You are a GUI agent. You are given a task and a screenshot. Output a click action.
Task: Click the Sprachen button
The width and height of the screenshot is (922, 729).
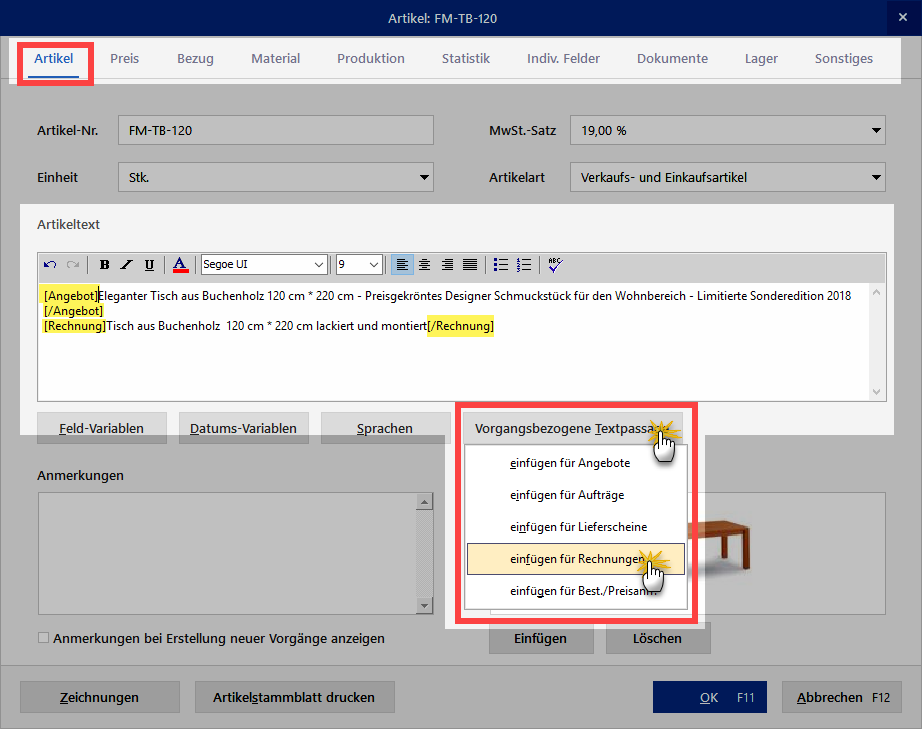[385, 428]
